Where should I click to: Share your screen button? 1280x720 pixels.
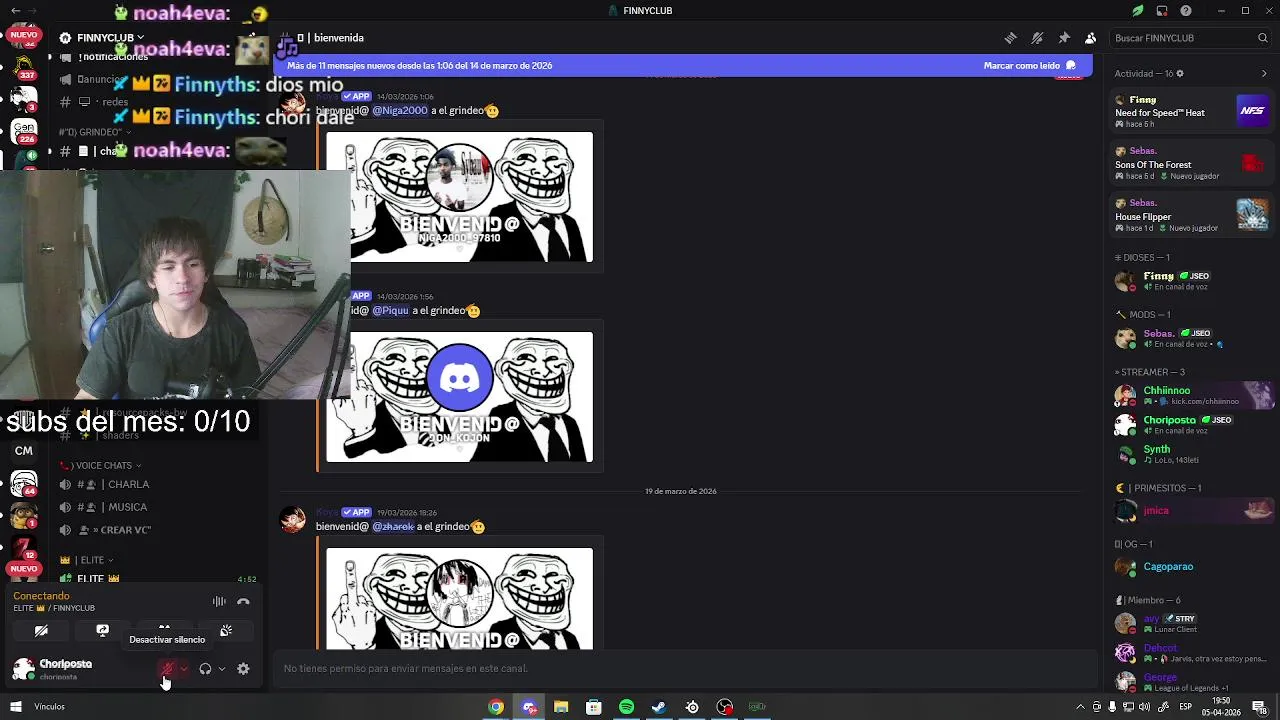pos(102,631)
